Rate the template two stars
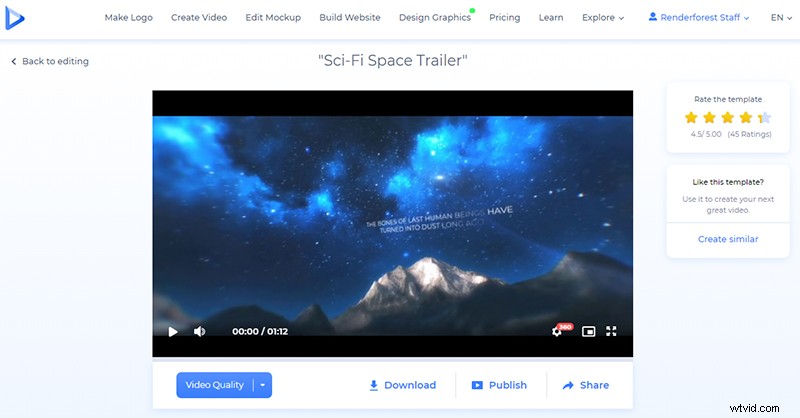This screenshot has height=418, width=800. click(710, 118)
